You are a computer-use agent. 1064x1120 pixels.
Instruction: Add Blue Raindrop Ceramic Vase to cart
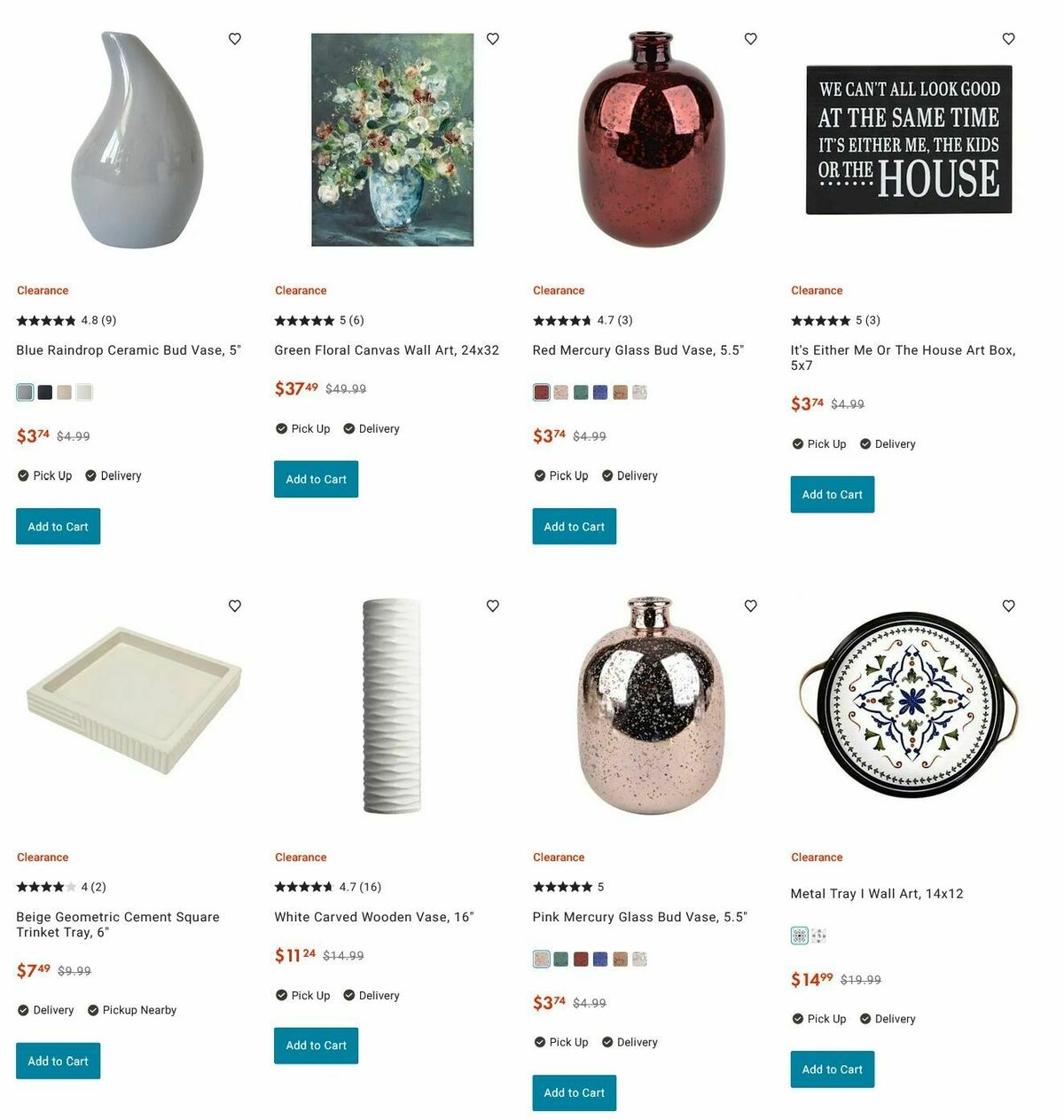[59, 526]
